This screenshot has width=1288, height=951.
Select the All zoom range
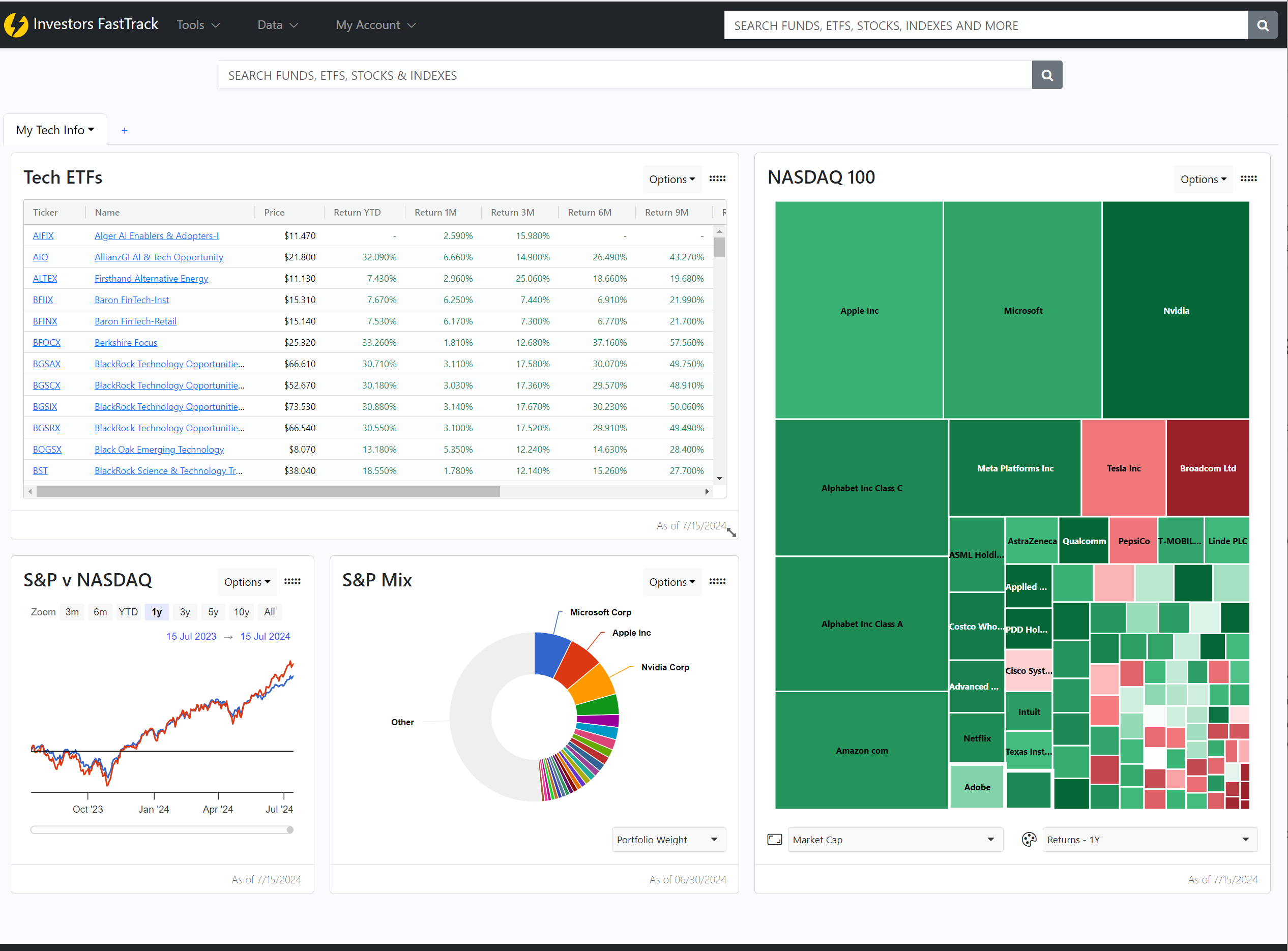270,612
